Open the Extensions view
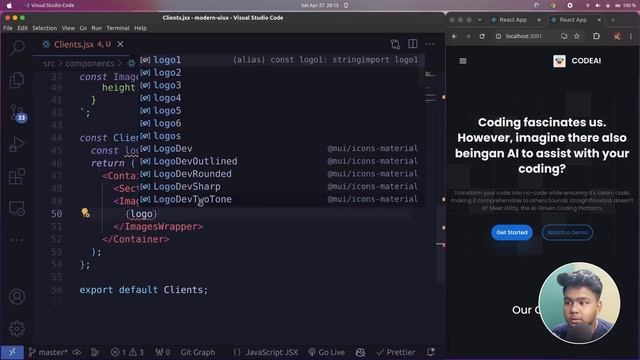Image resolution: width=640 pixels, height=360 pixels. (x=17, y=176)
